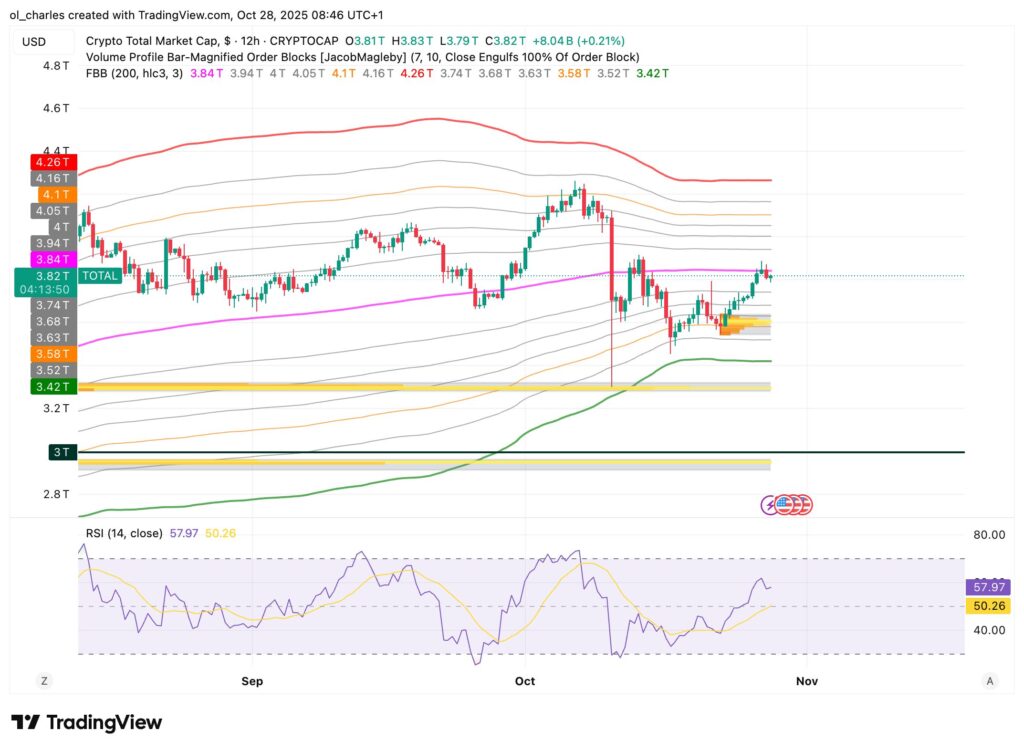Click the TradingView logo
This screenshot has width=1024, height=751.
point(86,722)
